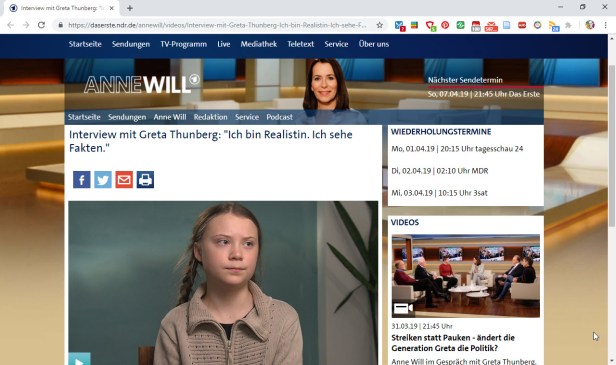
Task: Open the striped color bars extension icon
Action: [414, 25]
